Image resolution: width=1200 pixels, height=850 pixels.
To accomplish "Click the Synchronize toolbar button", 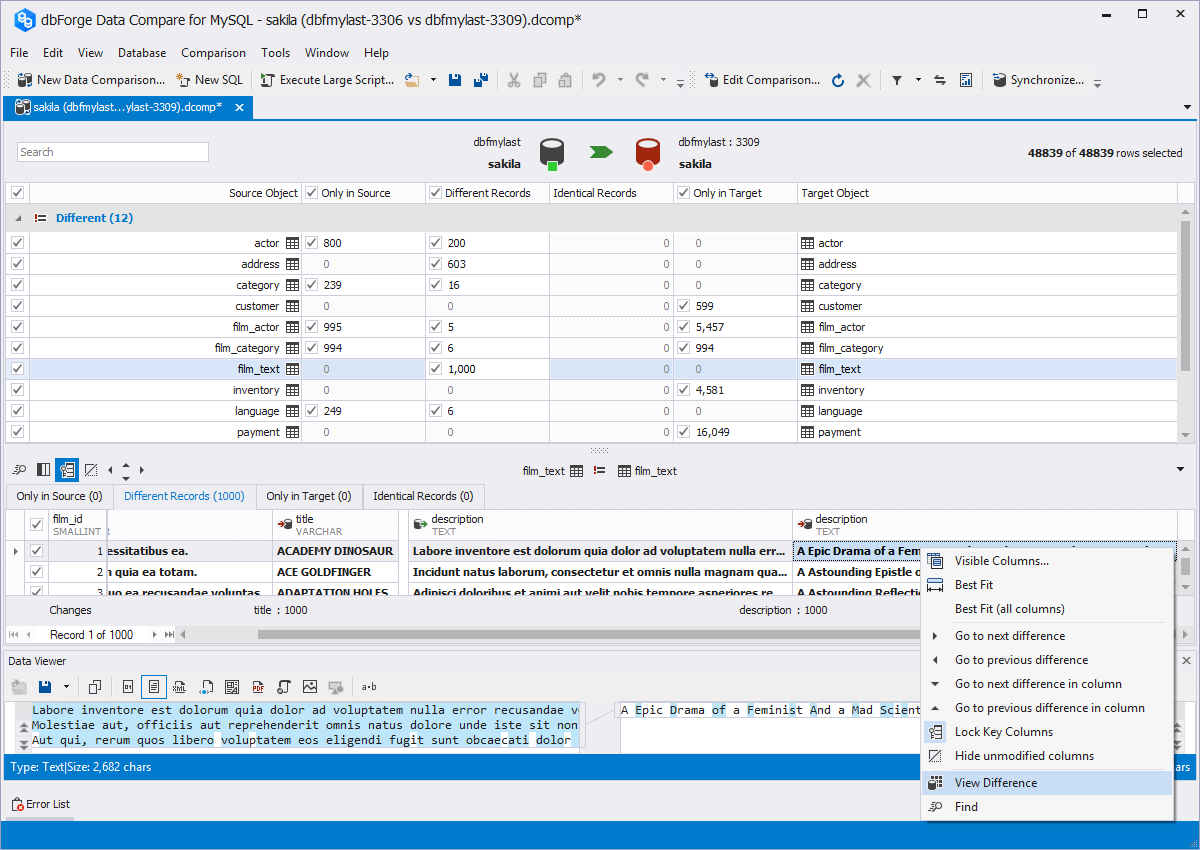I will pos(1038,80).
